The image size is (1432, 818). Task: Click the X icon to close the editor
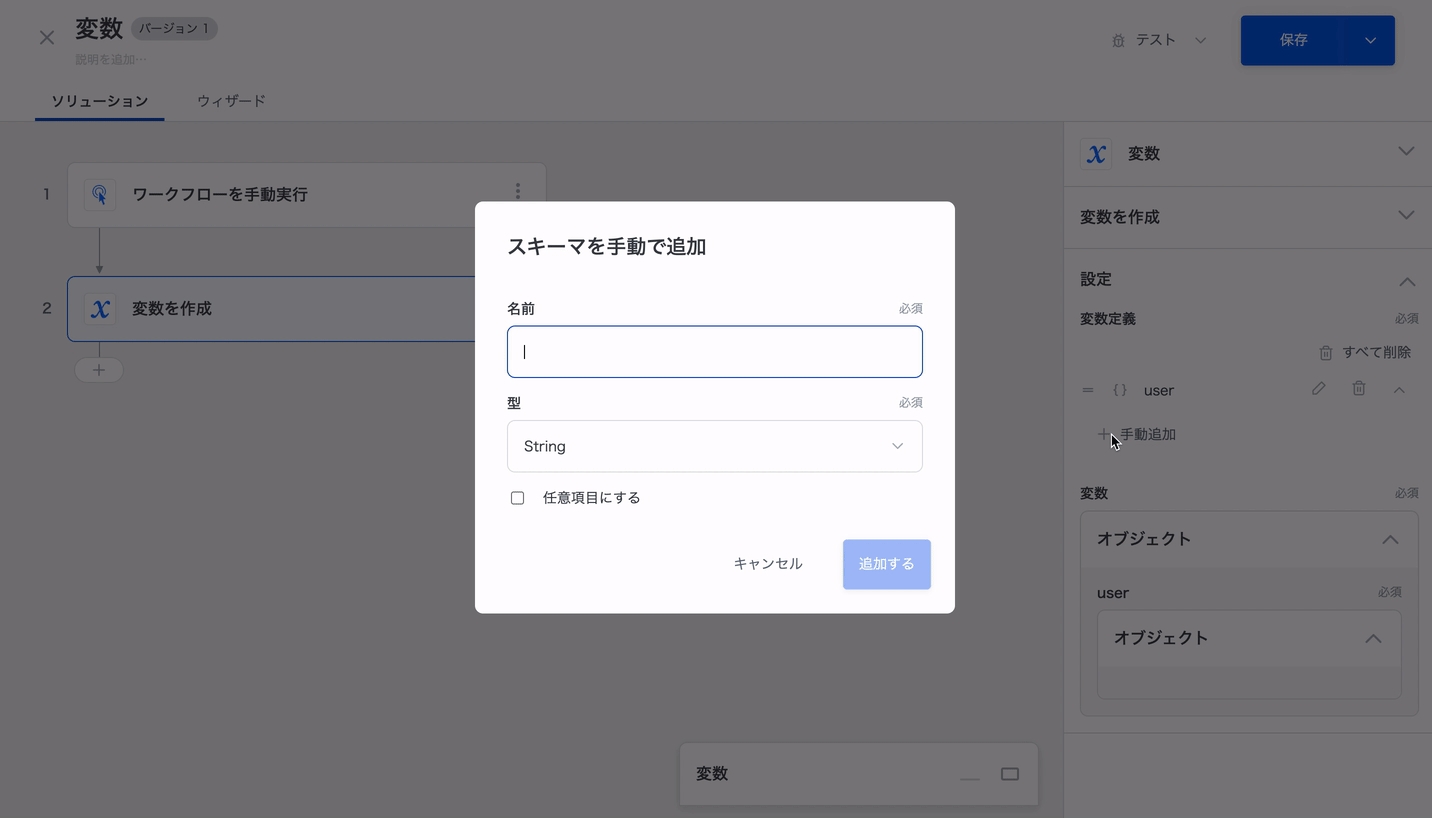point(47,38)
